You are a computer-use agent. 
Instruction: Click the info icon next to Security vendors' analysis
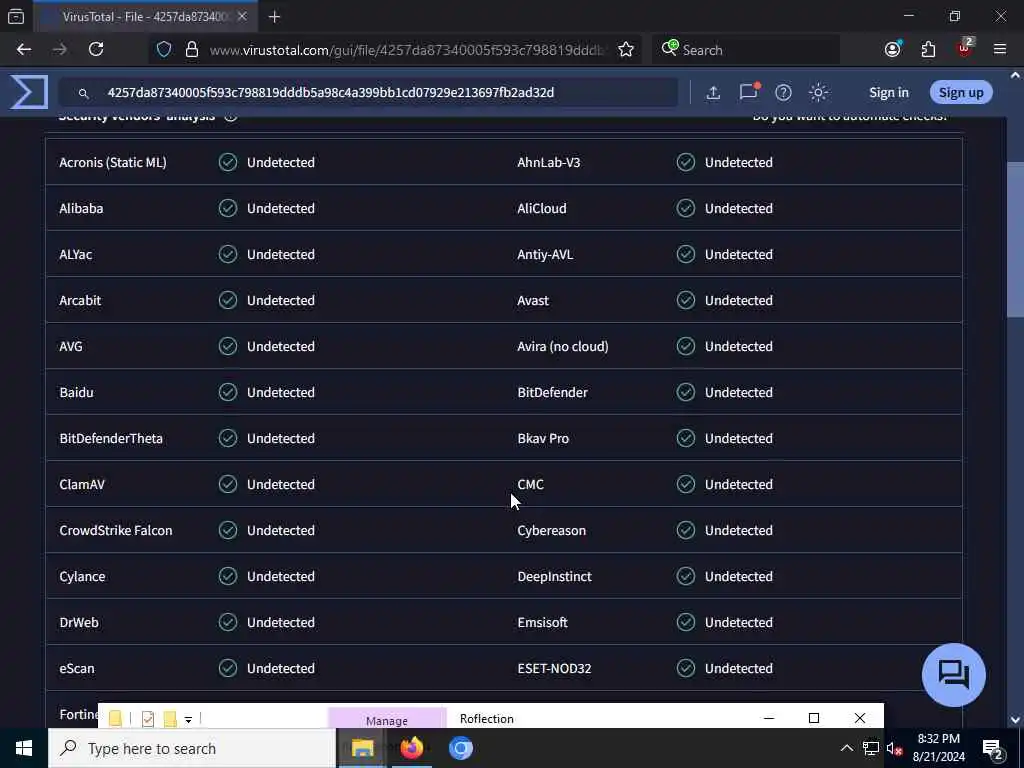click(231, 118)
